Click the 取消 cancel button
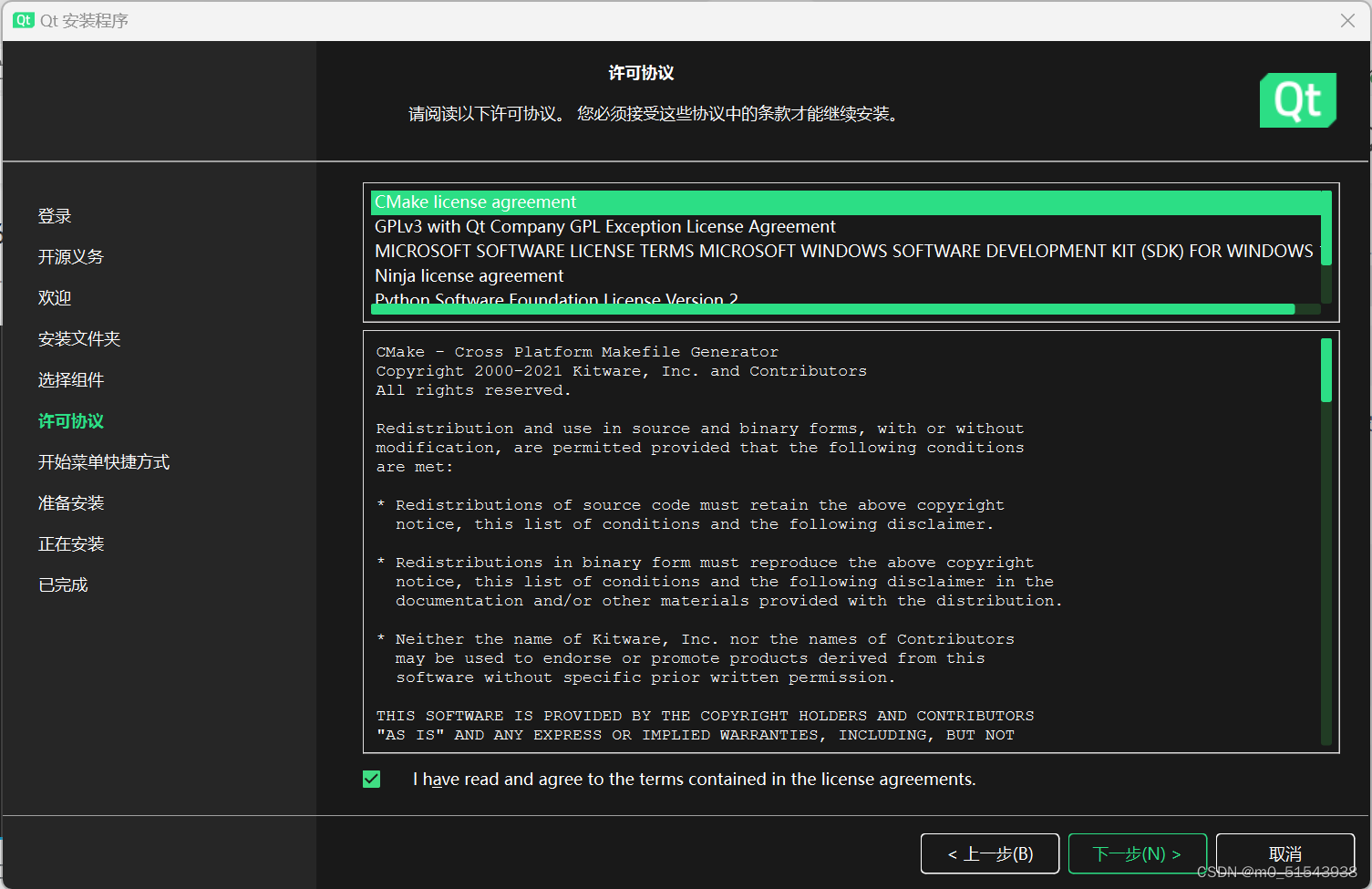The image size is (1372, 889). pyautogui.click(x=1285, y=853)
